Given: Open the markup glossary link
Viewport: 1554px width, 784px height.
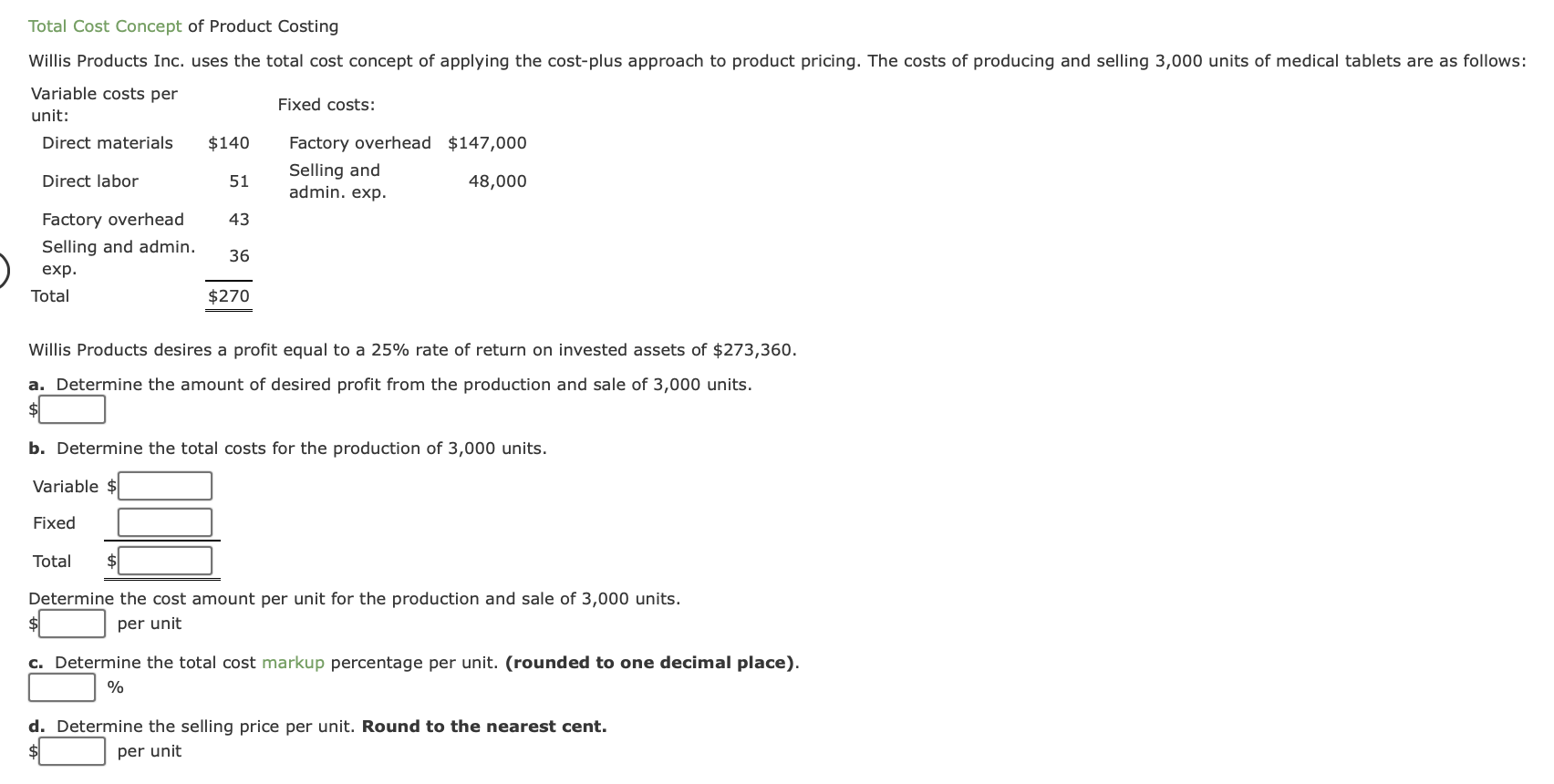Looking at the screenshot, I should tap(292, 663).
